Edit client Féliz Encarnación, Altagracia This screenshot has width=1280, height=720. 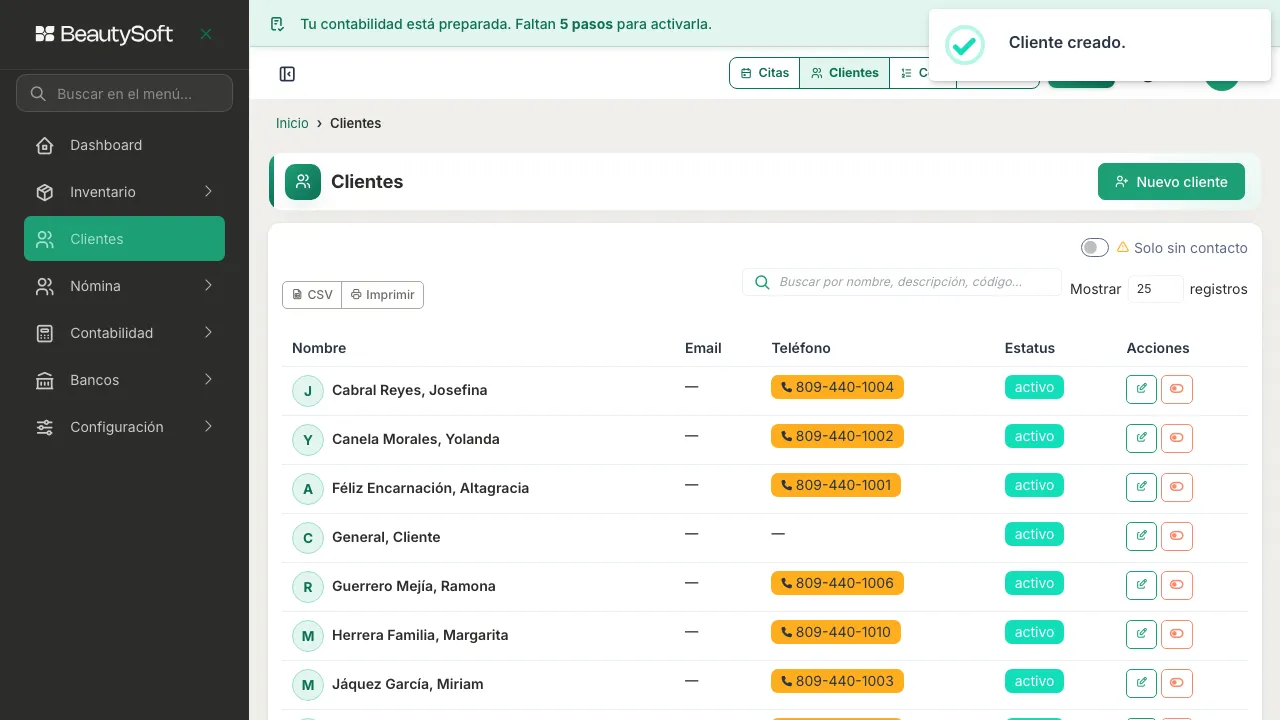1141,487
